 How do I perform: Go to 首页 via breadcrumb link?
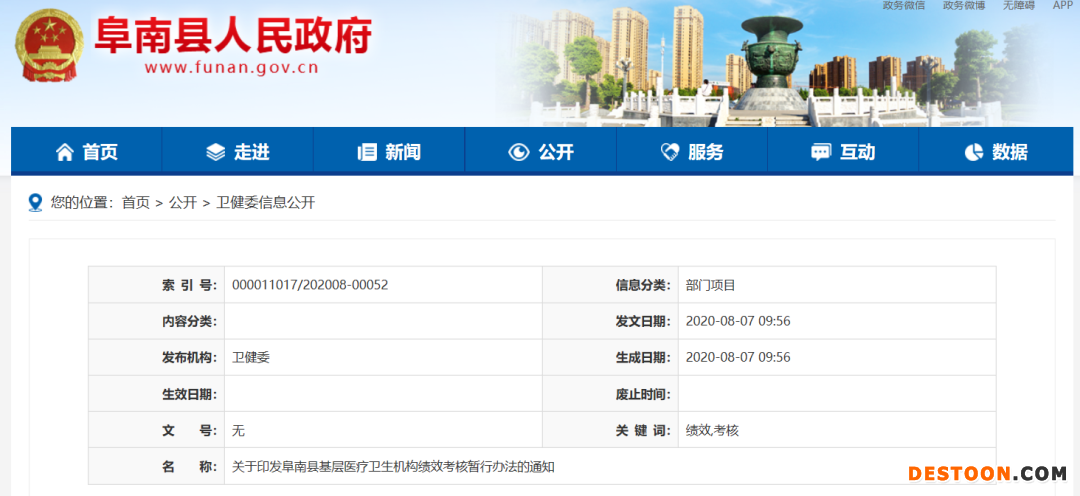tap(135, 202)
